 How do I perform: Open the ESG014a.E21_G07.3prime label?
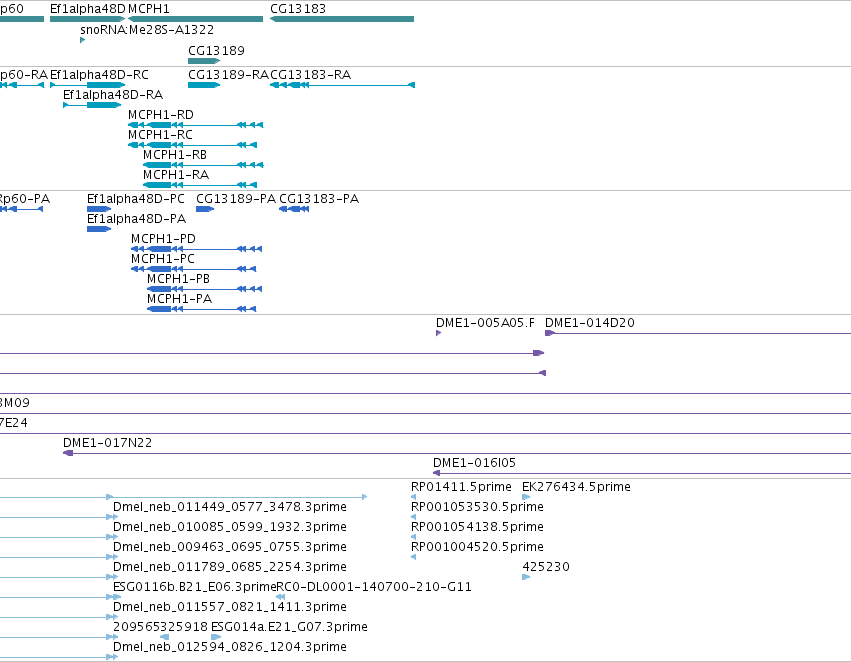point(289,628)
